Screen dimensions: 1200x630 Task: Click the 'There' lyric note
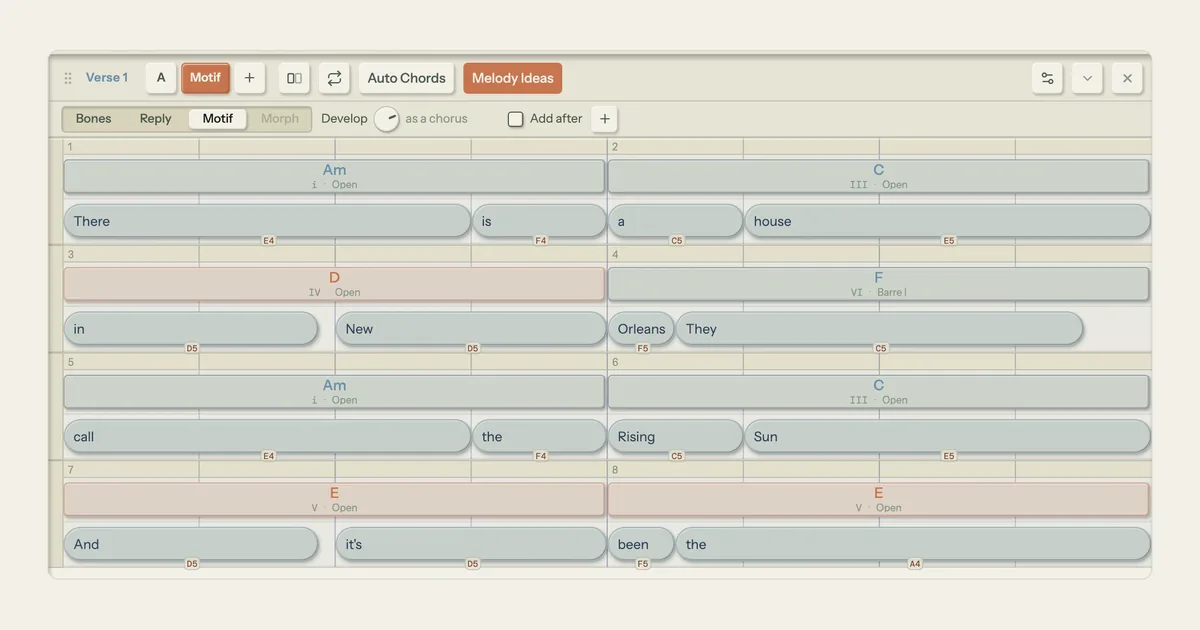[x=267, y=221]
